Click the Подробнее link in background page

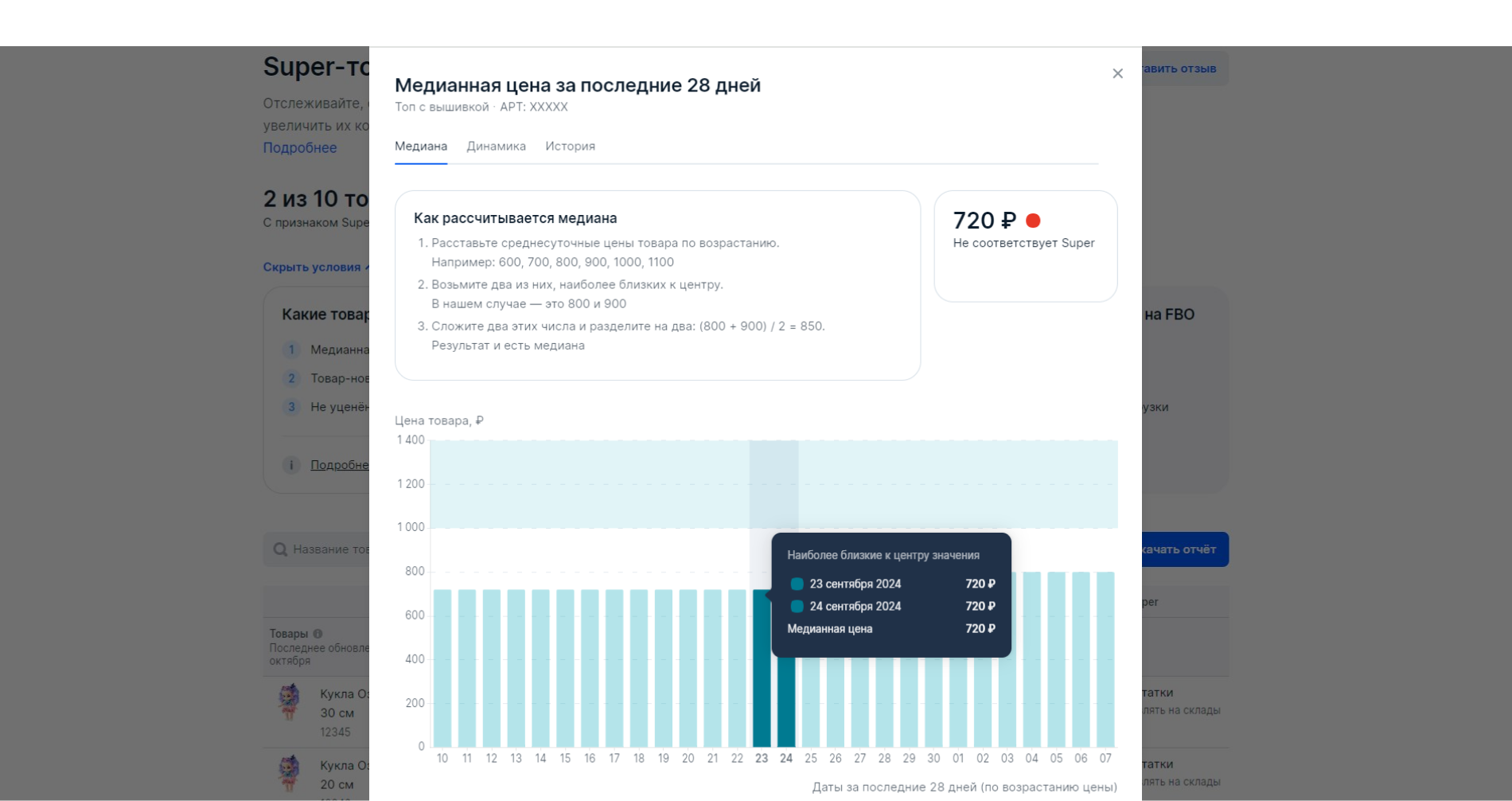[300, 148]
